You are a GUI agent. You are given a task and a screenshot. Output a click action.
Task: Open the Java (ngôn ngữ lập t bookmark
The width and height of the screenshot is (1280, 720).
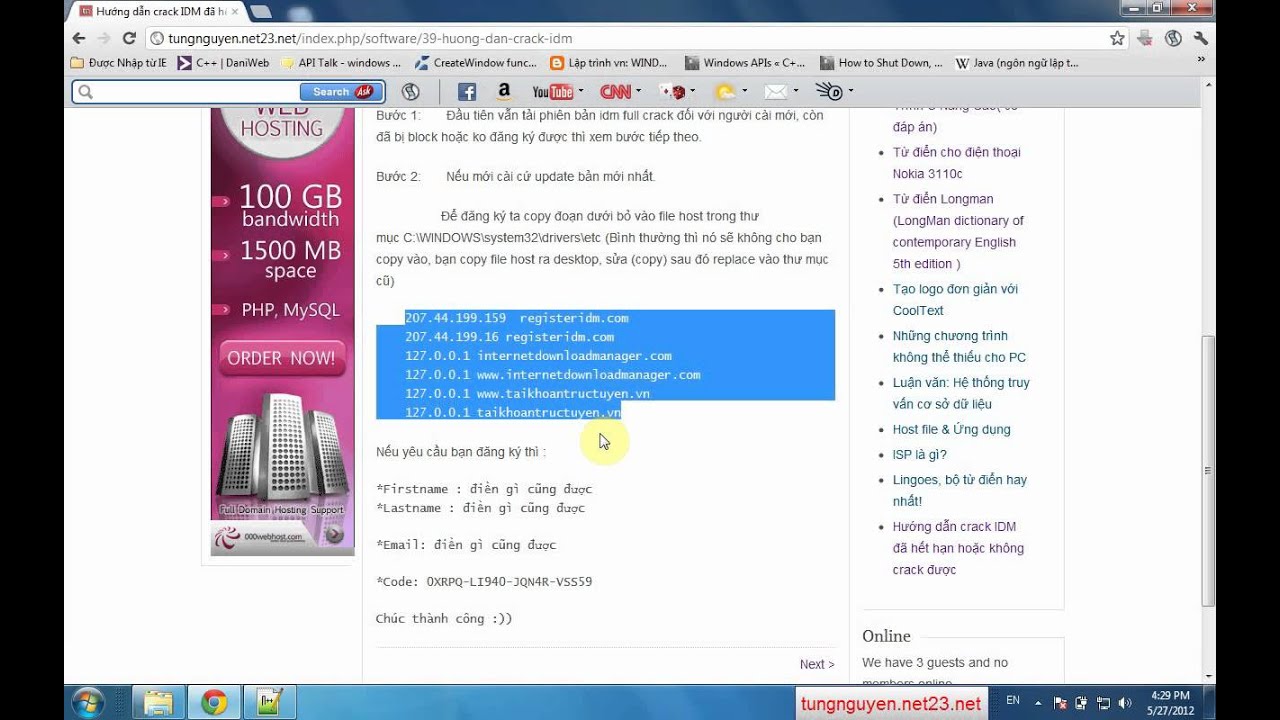point(1017,63)
